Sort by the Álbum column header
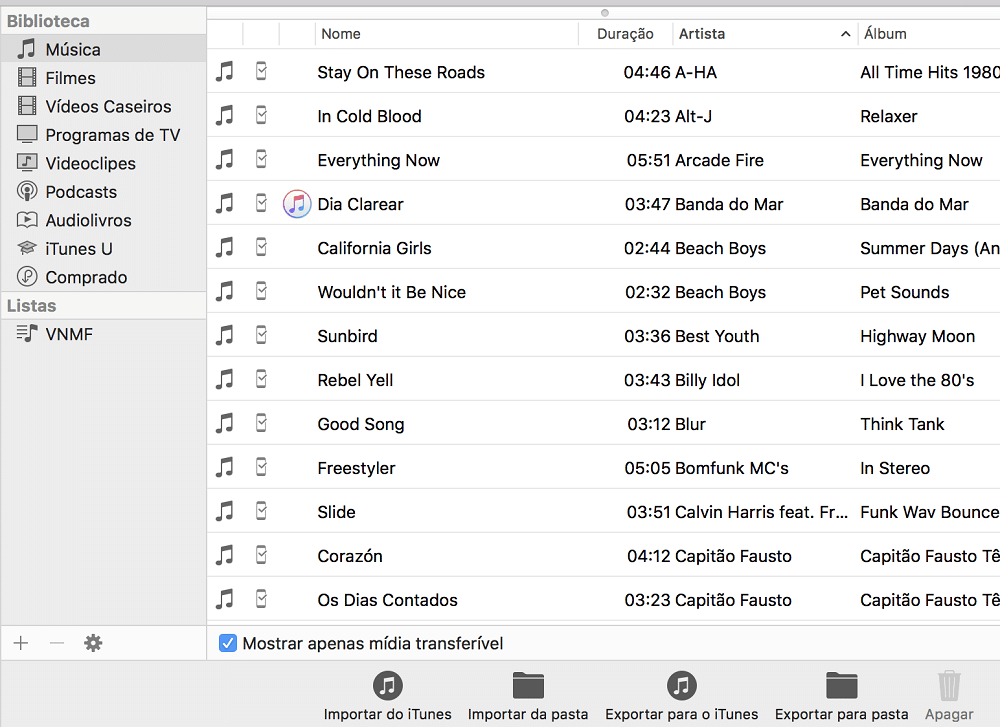 (929, 34)
